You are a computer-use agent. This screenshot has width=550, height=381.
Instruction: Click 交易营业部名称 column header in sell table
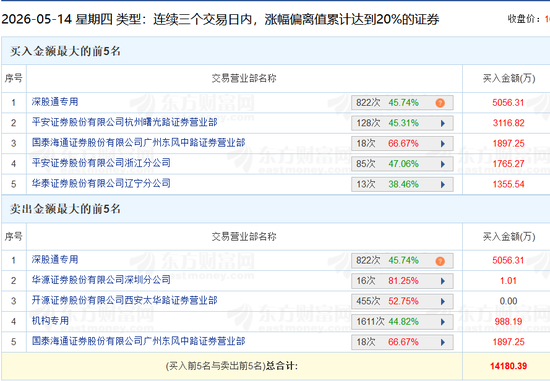(x=244, y=236)
